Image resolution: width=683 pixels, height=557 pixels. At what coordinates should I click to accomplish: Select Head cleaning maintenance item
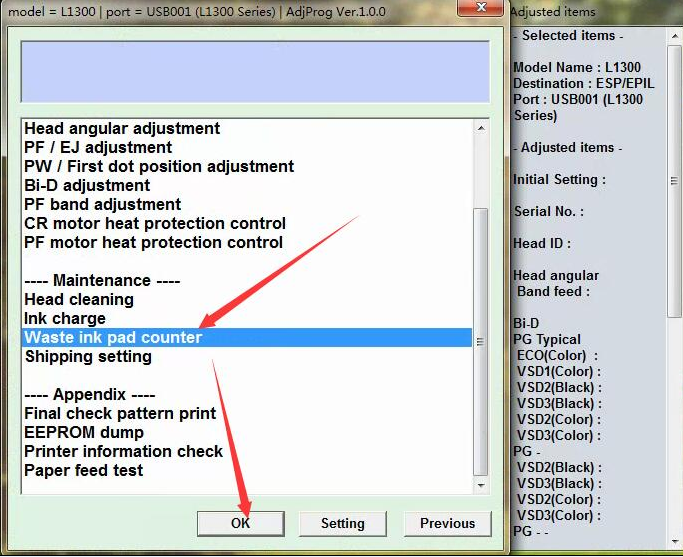point(79,300)
